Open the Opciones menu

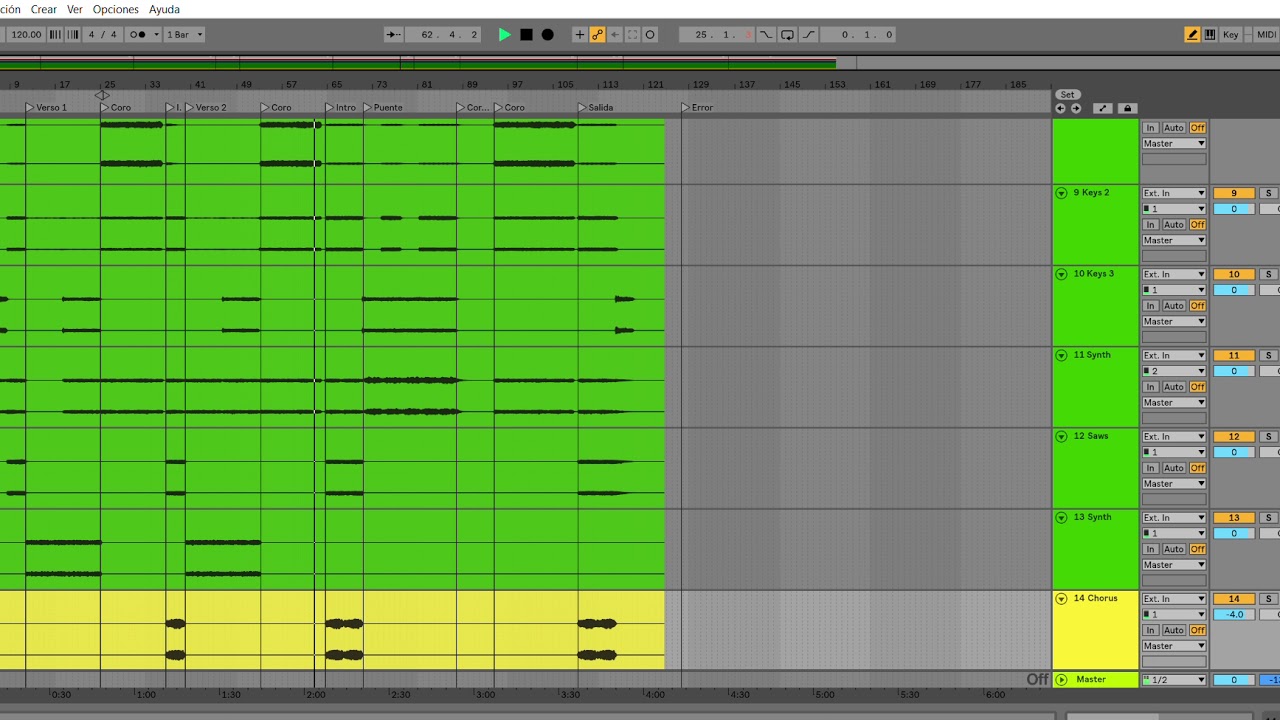(116, 9)
